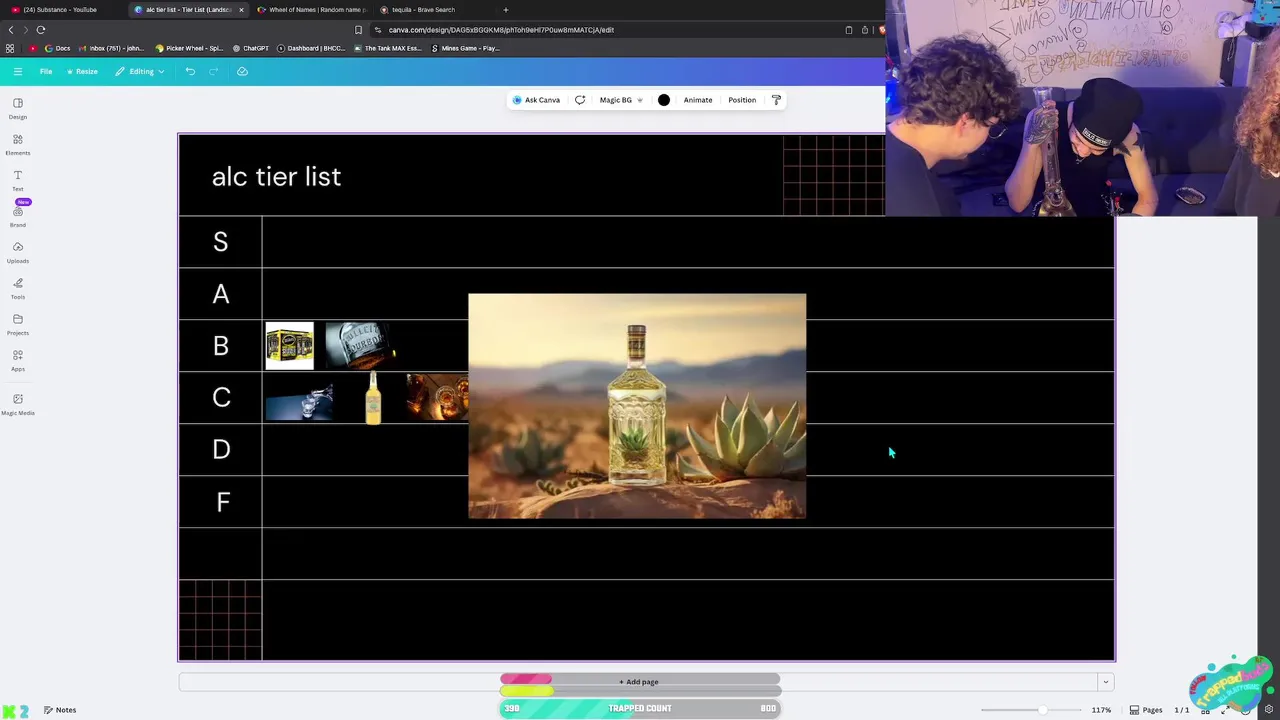The image size is (1280, 720).
Task: Adjust the zoom slider handle
Action: [1043, 710]
